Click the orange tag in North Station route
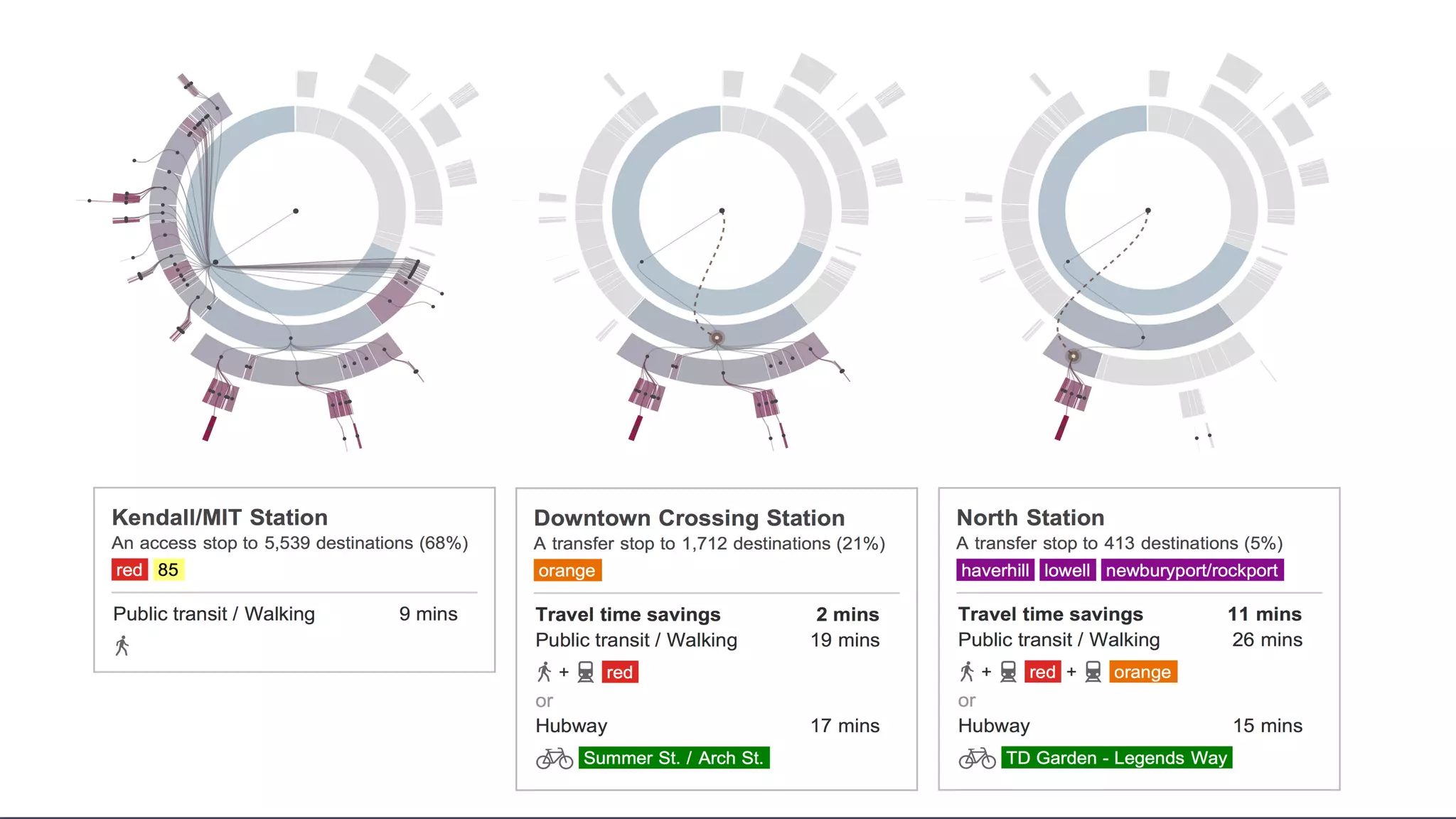 [1142, 672]
